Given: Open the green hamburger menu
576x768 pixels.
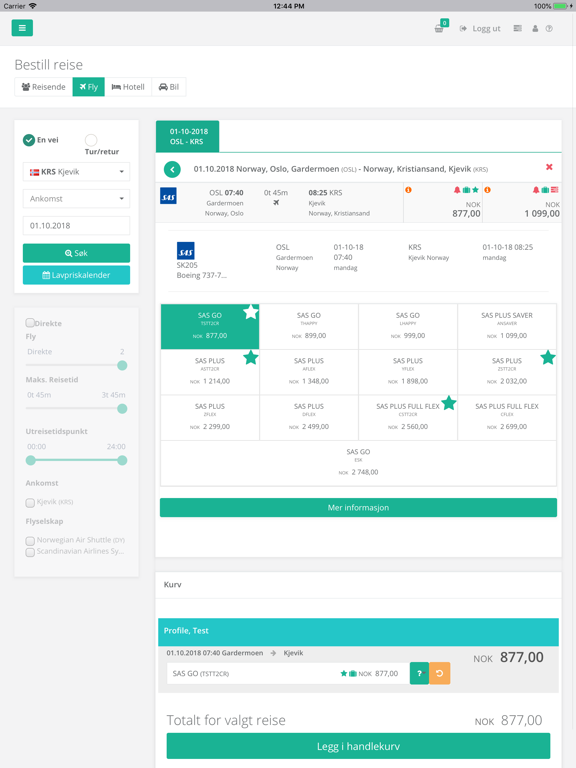Looking at the screenshot, I should click(x=22, y=28).
